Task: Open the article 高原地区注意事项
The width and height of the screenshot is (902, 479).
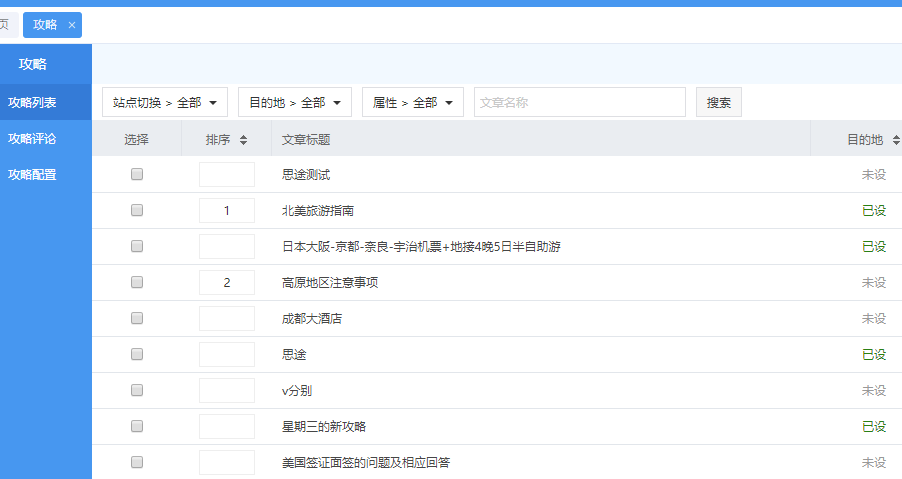Action: pyautogui.click(x=330, y=283)
